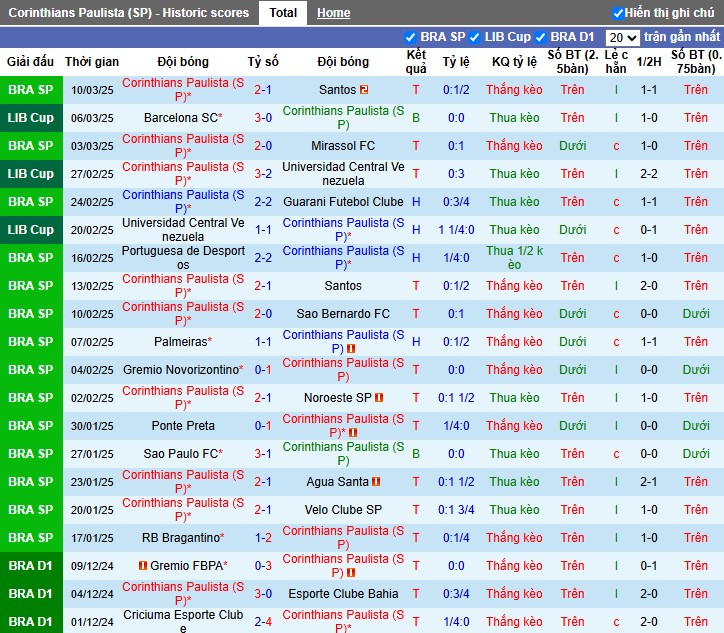Click the card icon in the Palmeiras match row
The height and width of the screenshot is (633, 724).
pyautogui.click(x=350, y=349)
